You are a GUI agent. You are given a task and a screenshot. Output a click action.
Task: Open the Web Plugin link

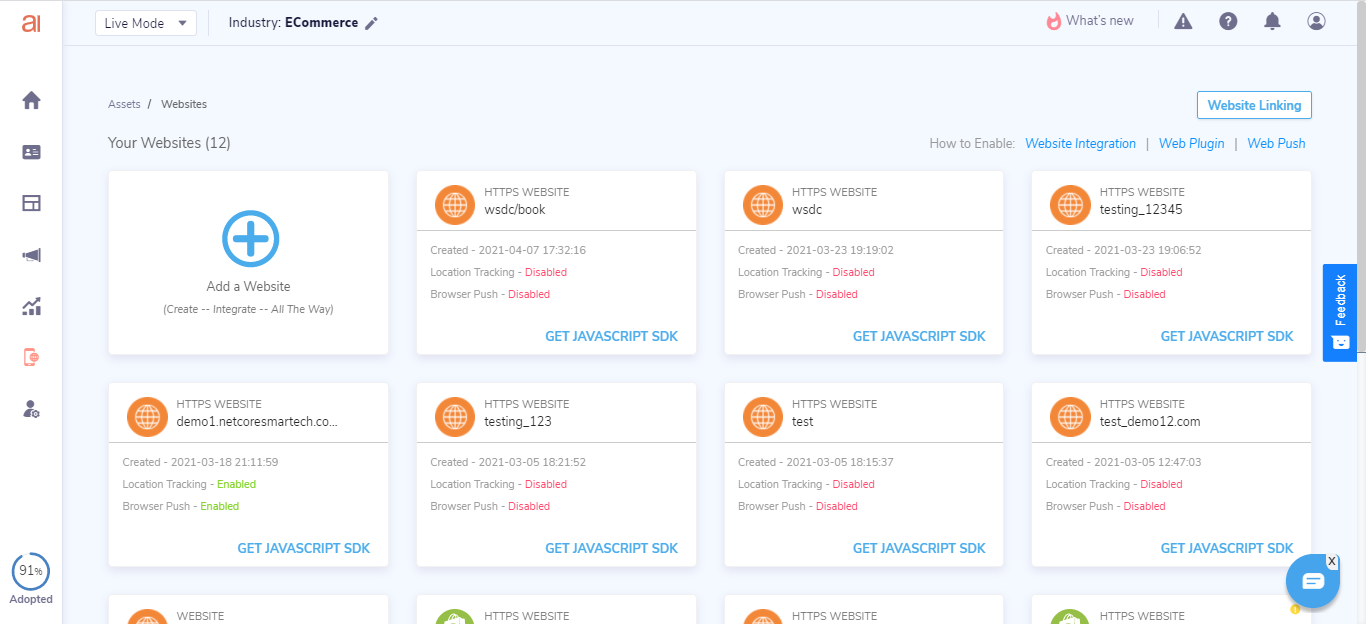1191,144
